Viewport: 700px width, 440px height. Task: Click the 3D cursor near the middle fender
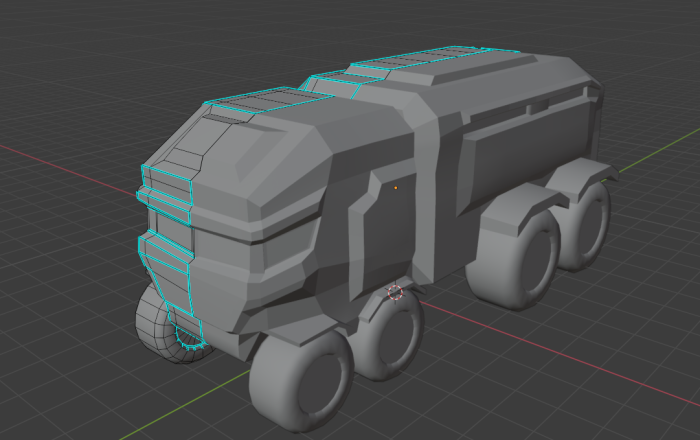tap(394, 292)
